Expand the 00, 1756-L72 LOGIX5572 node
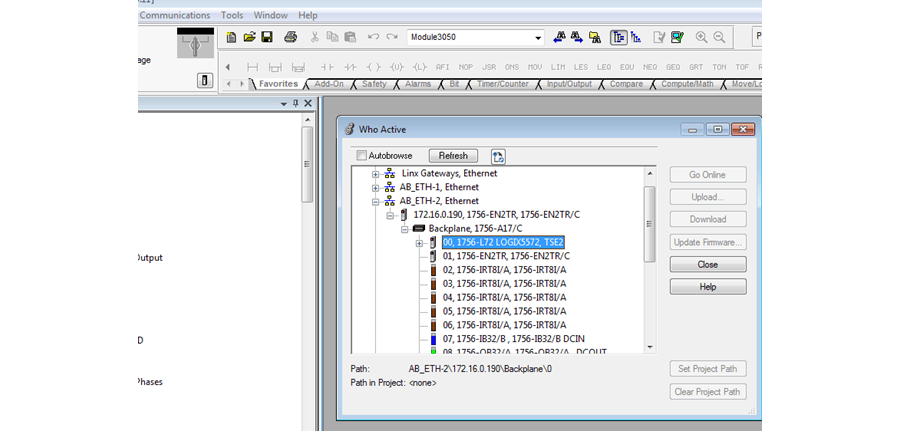 click(419, 243)
